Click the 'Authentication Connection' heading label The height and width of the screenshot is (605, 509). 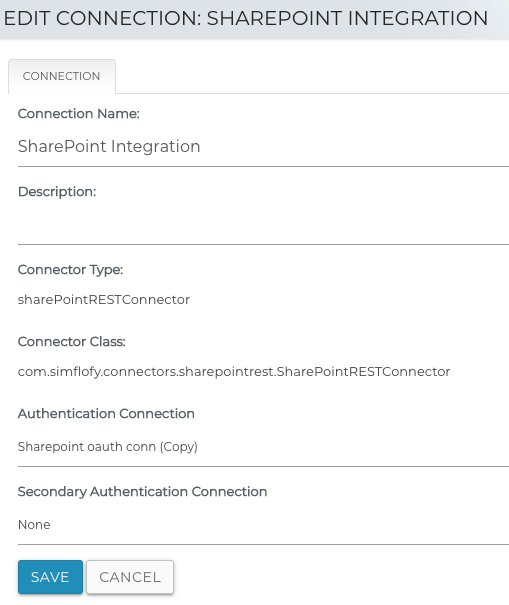[106, 414]
